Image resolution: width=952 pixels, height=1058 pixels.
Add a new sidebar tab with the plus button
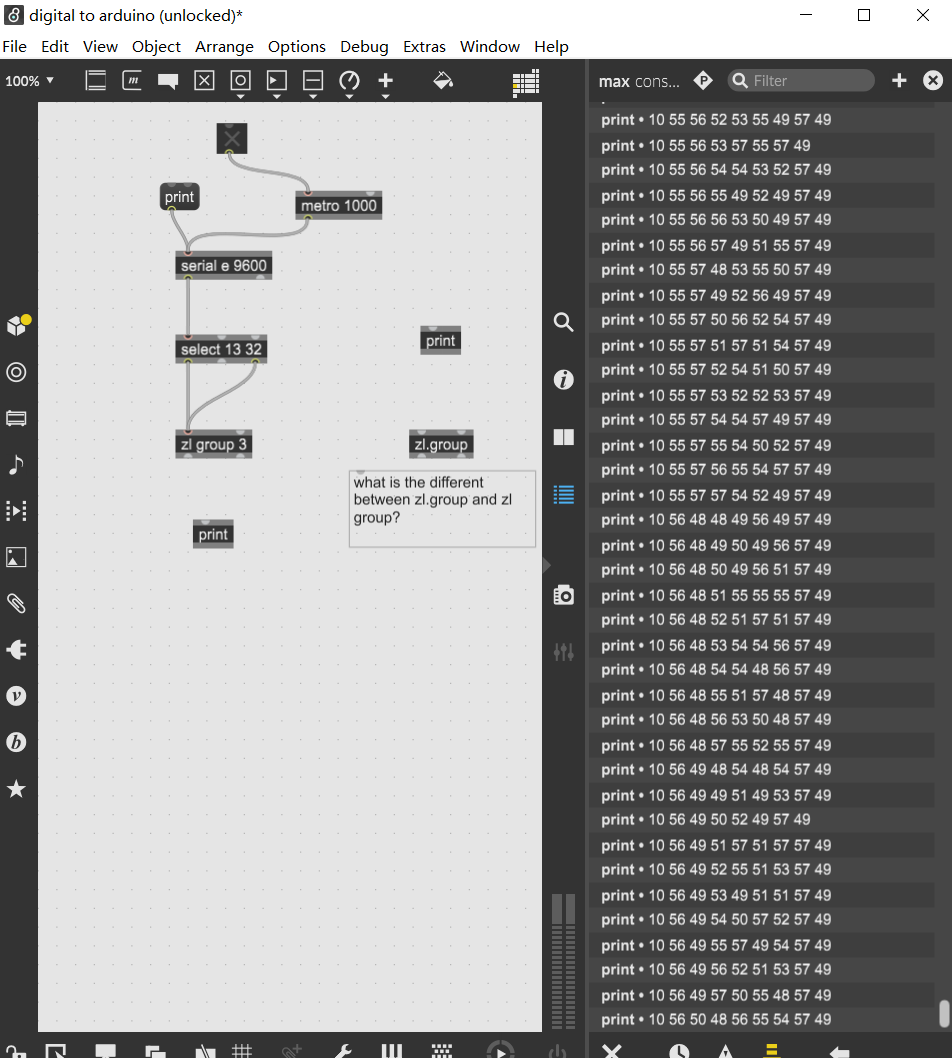[x=899, y=80]
